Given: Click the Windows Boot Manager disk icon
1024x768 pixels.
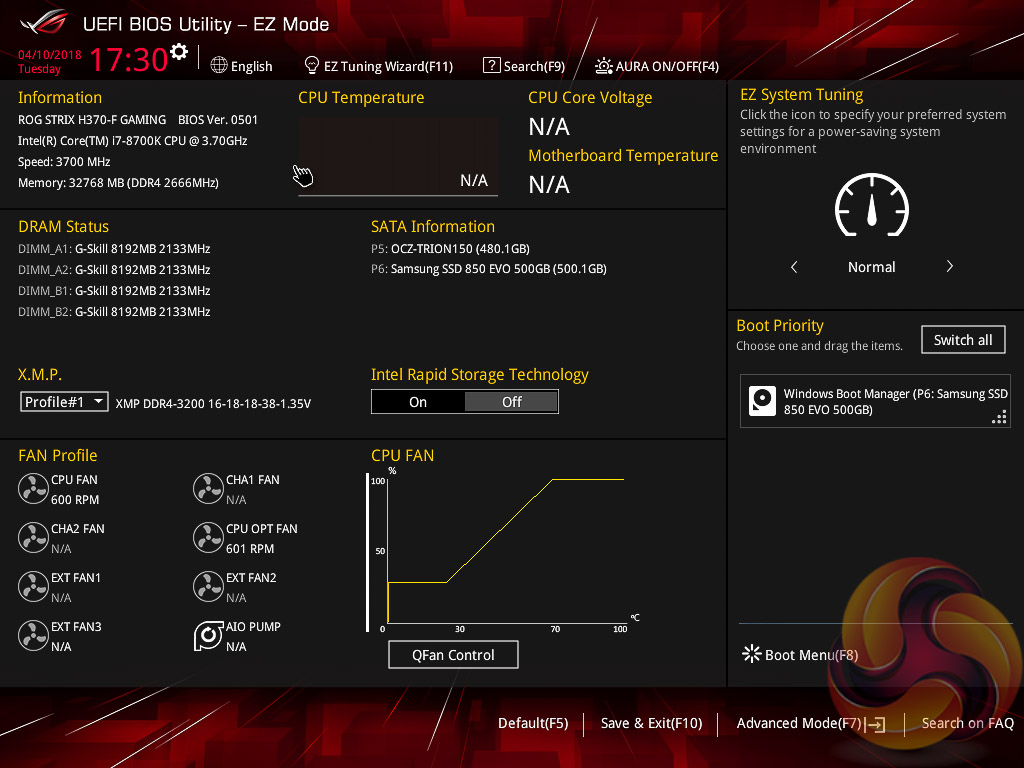Looking at the screenshot, I should click(x=762, y=402).
